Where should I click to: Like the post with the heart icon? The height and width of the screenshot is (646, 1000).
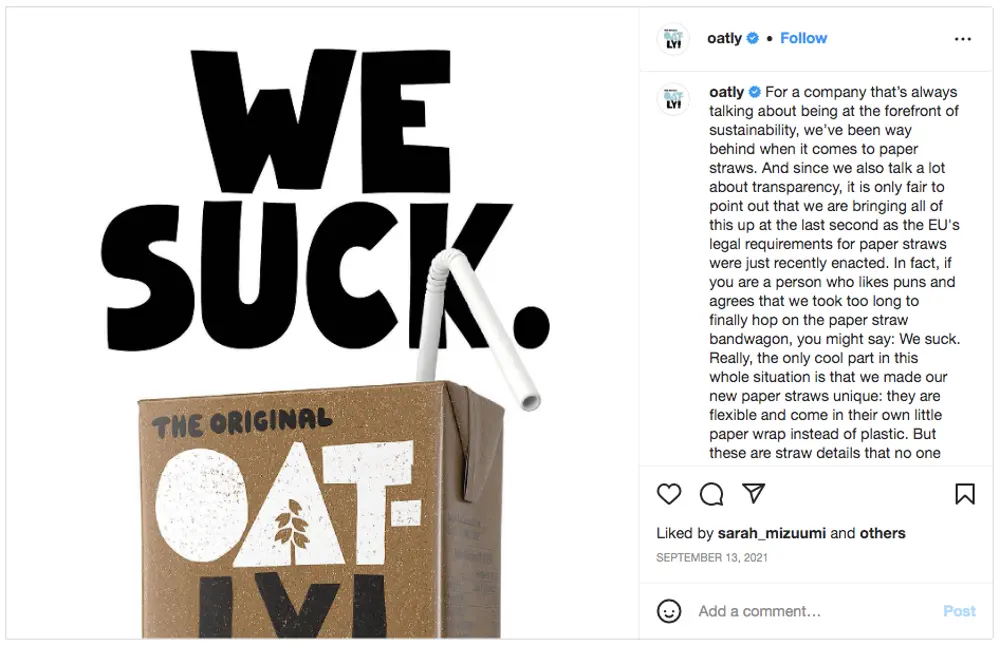[669, 494]
